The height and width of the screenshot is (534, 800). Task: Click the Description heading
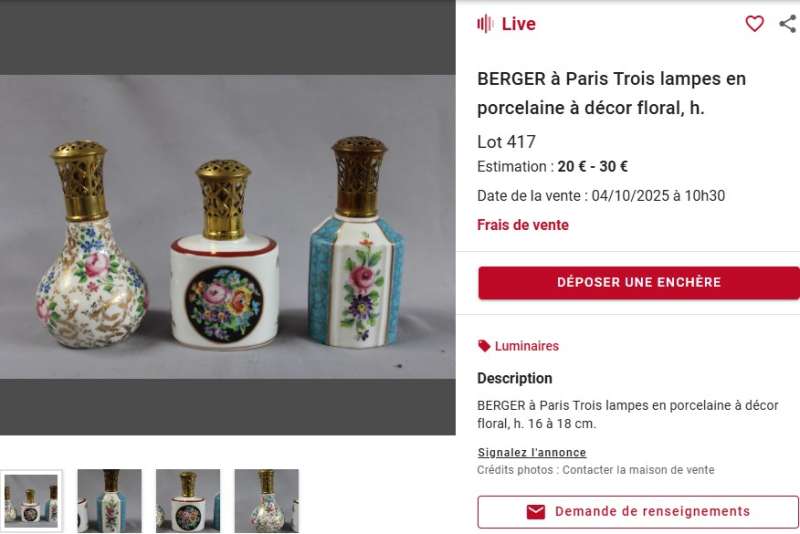point(514,378)
